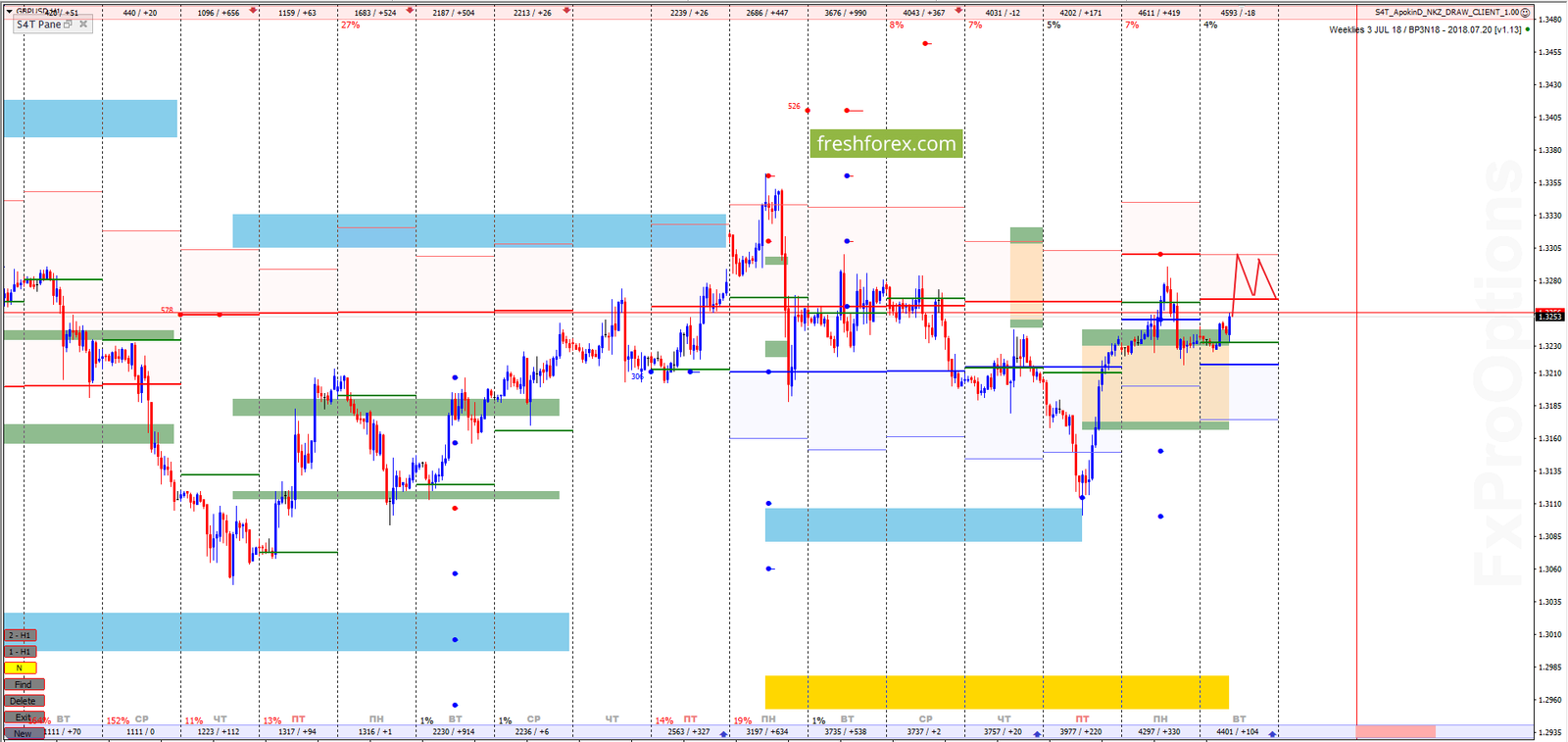
Task: Click the 2230 / +914 value in bottom row
Action: coord(454,732)
